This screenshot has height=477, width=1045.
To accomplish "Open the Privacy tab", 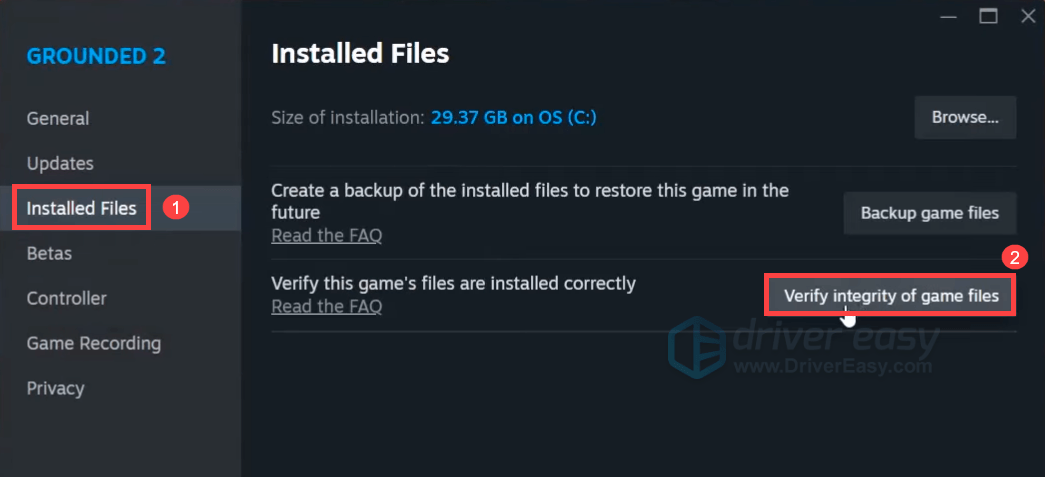I will [x=55, y=388].
